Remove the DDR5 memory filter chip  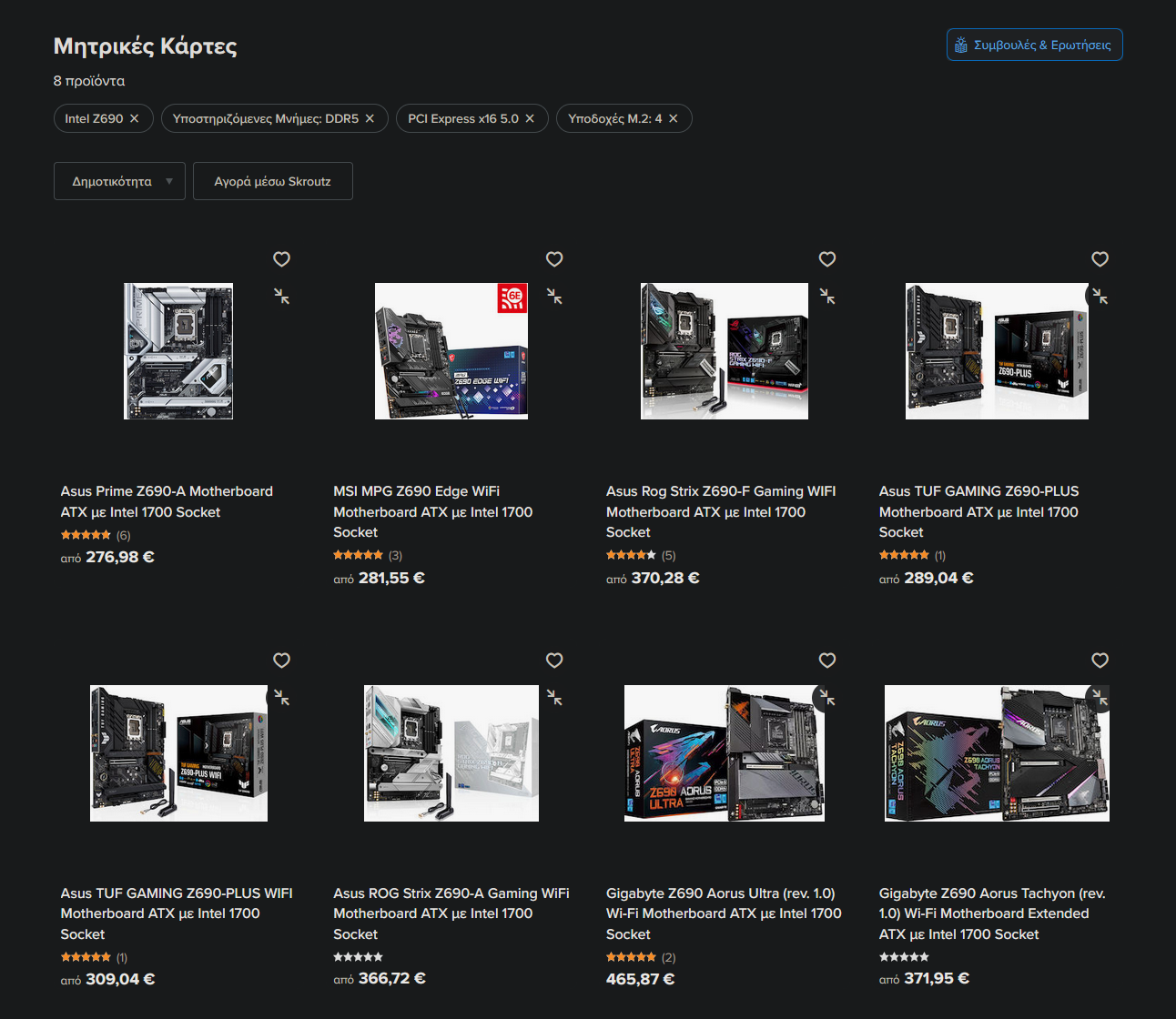tap(370, 118)
